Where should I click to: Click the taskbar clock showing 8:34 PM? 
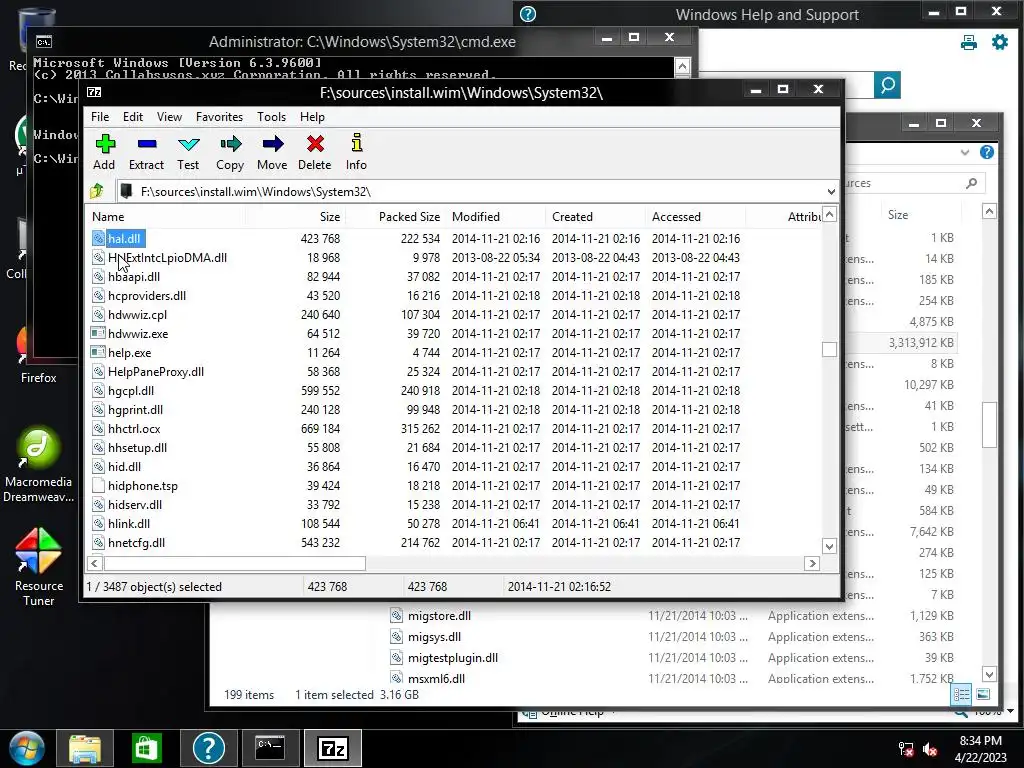[x=980, y=741]
